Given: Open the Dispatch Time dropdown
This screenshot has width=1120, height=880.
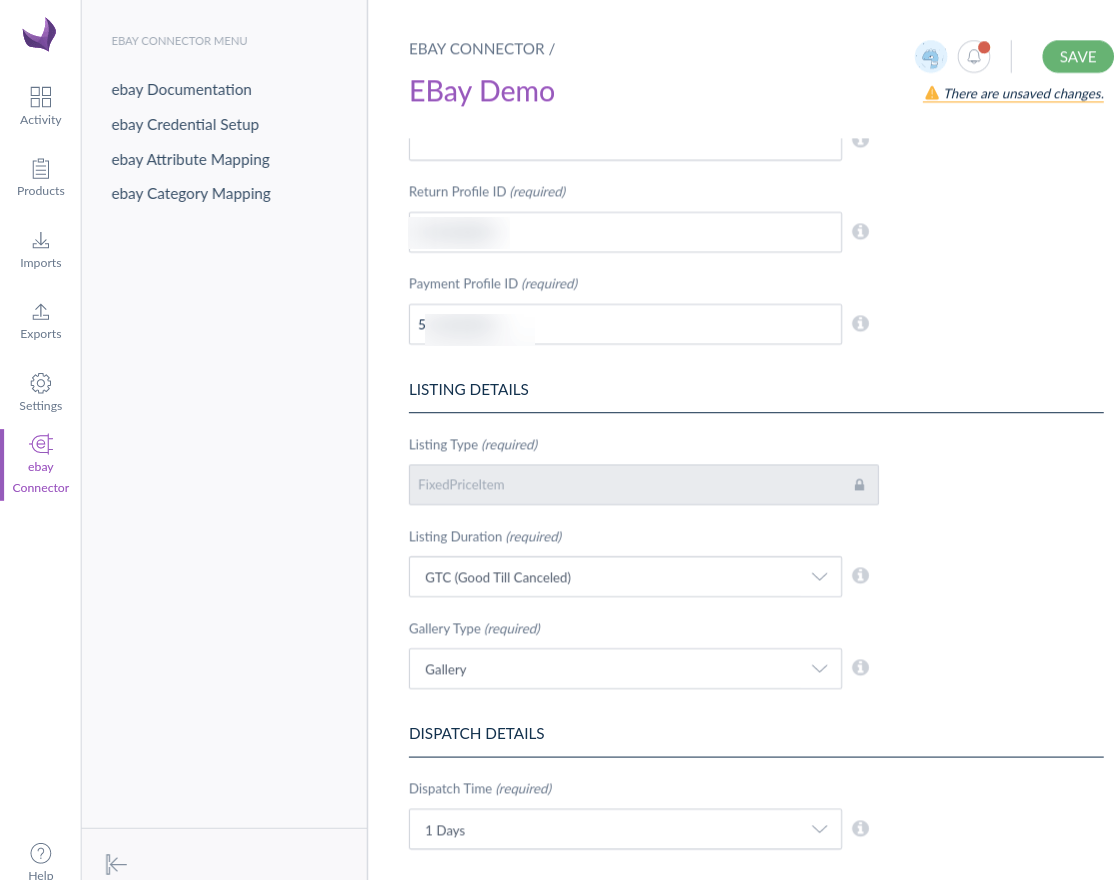Looking at the screenshot, I should click(x=625, y=829).
